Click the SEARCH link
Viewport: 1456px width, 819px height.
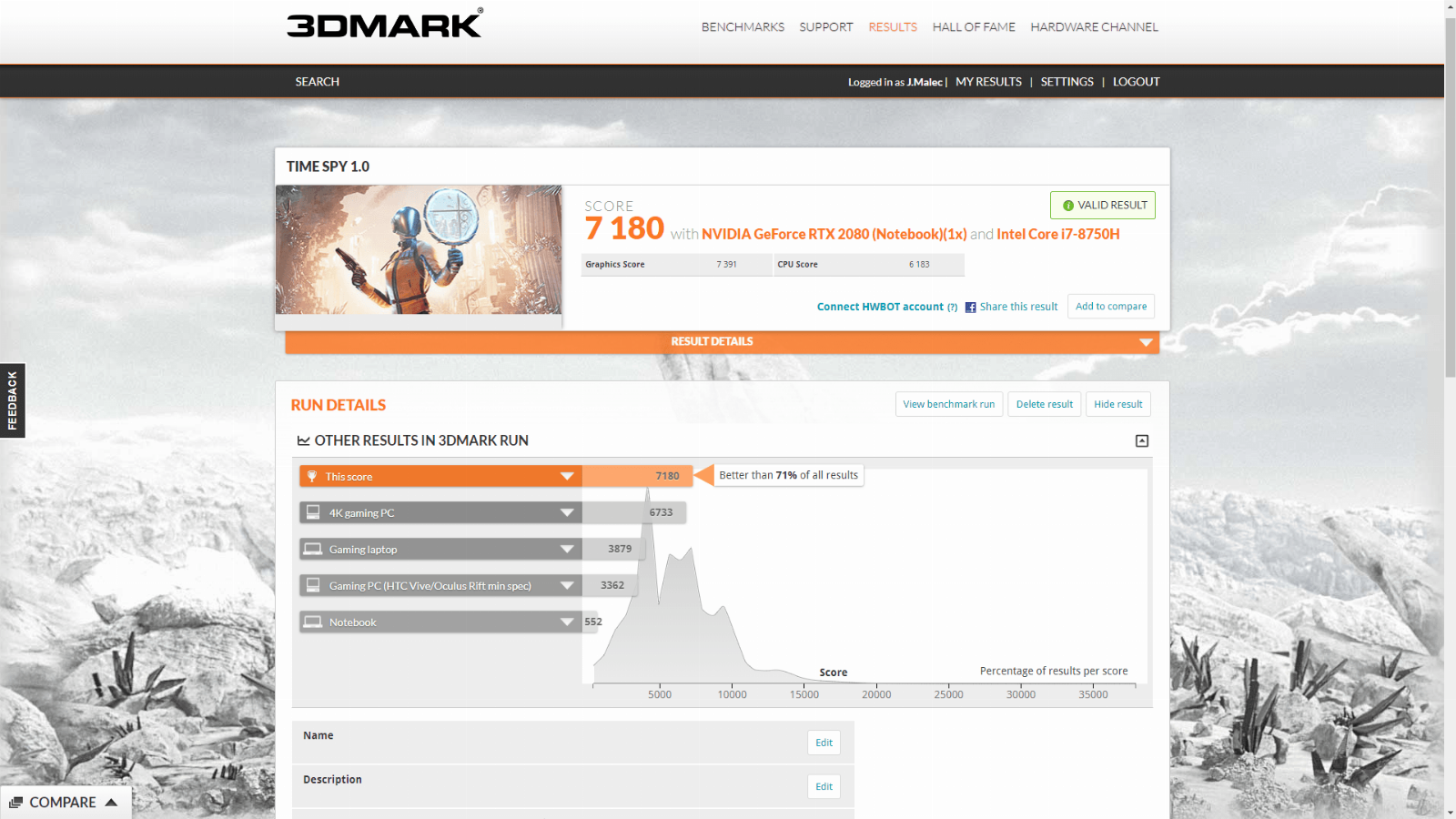coord(318,82)
